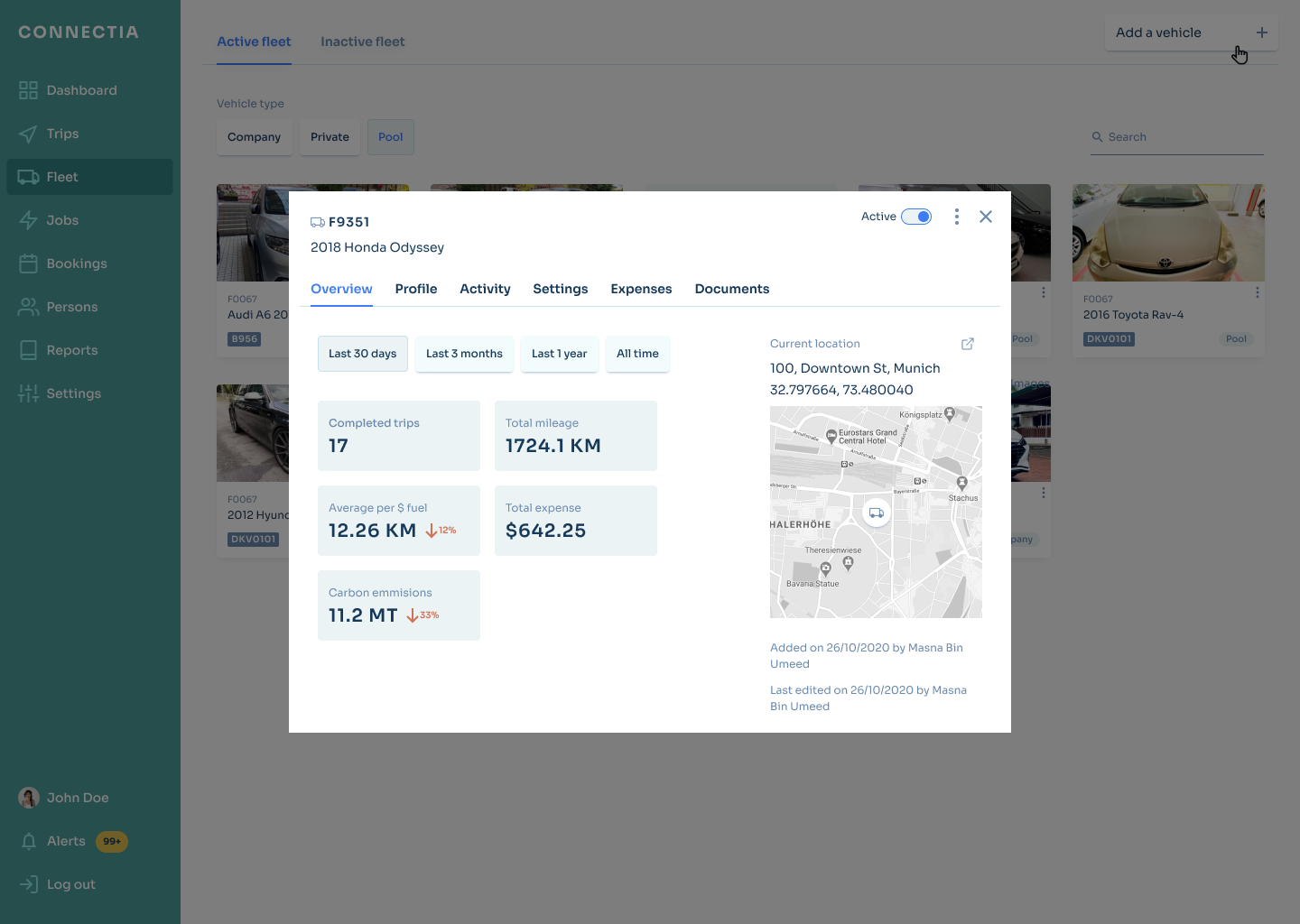Image resolution: width=1300 pixels, height=924 pixels.
Task: Click the Pool tag on Toyota card
Action: pos(1236,339)
